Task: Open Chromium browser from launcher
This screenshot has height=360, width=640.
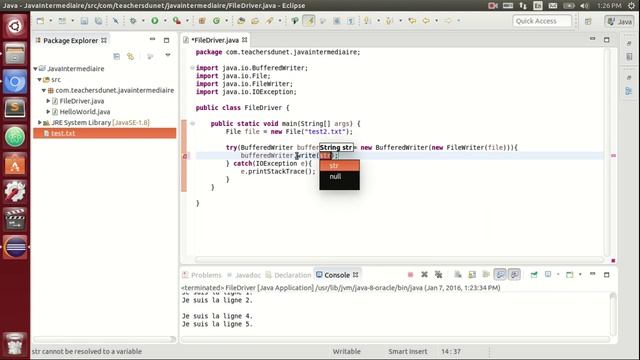Action: coord(15,82)
